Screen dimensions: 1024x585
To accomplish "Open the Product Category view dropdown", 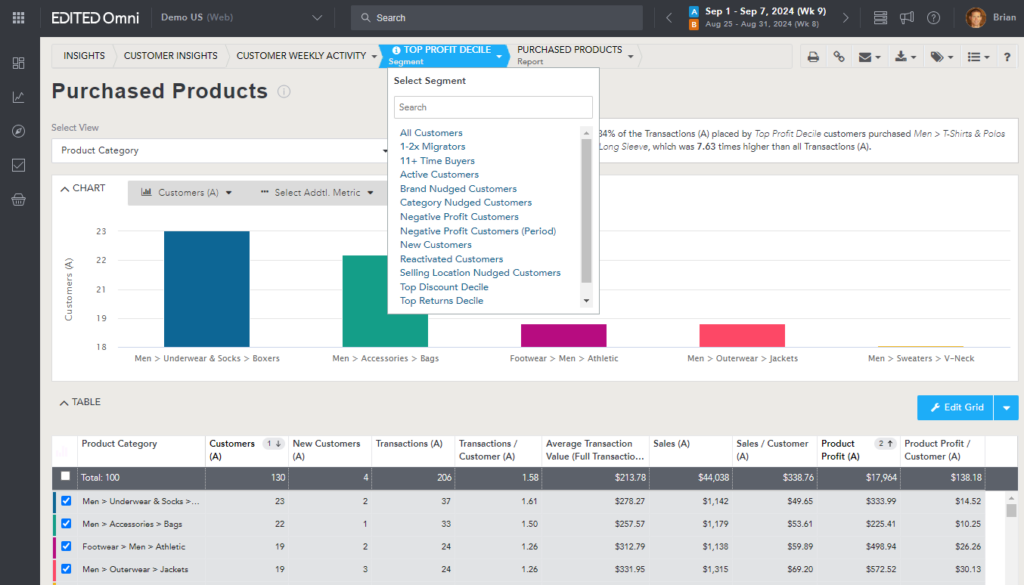I will pyautogui.click(x=220, y=151).
